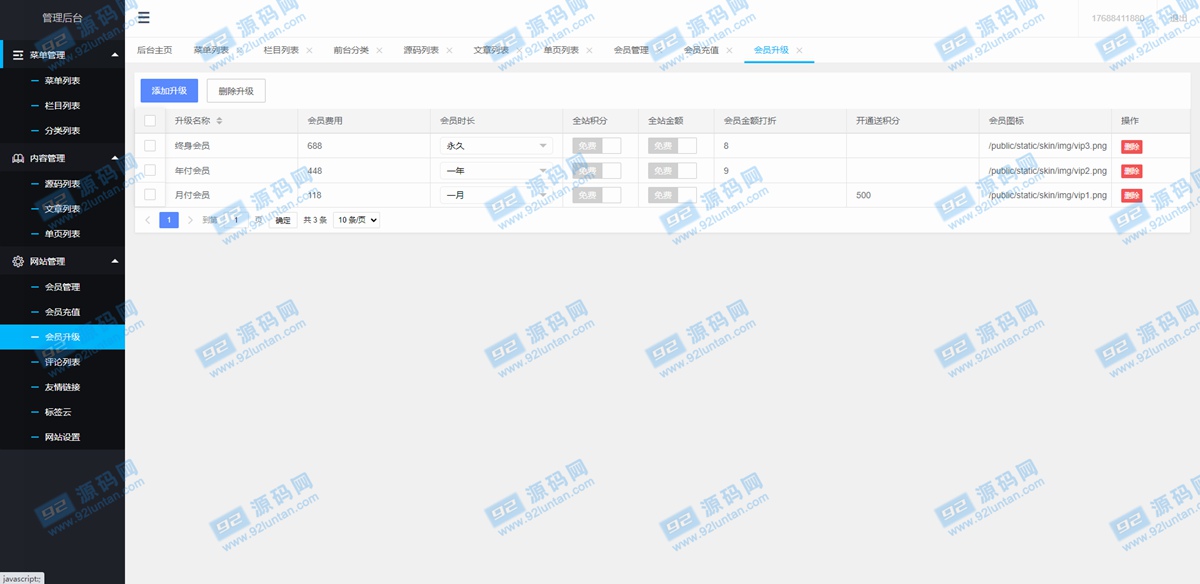The image size is (1200, 584).
Task: Close the 会员充值 tab
Action: pos(729,50)
